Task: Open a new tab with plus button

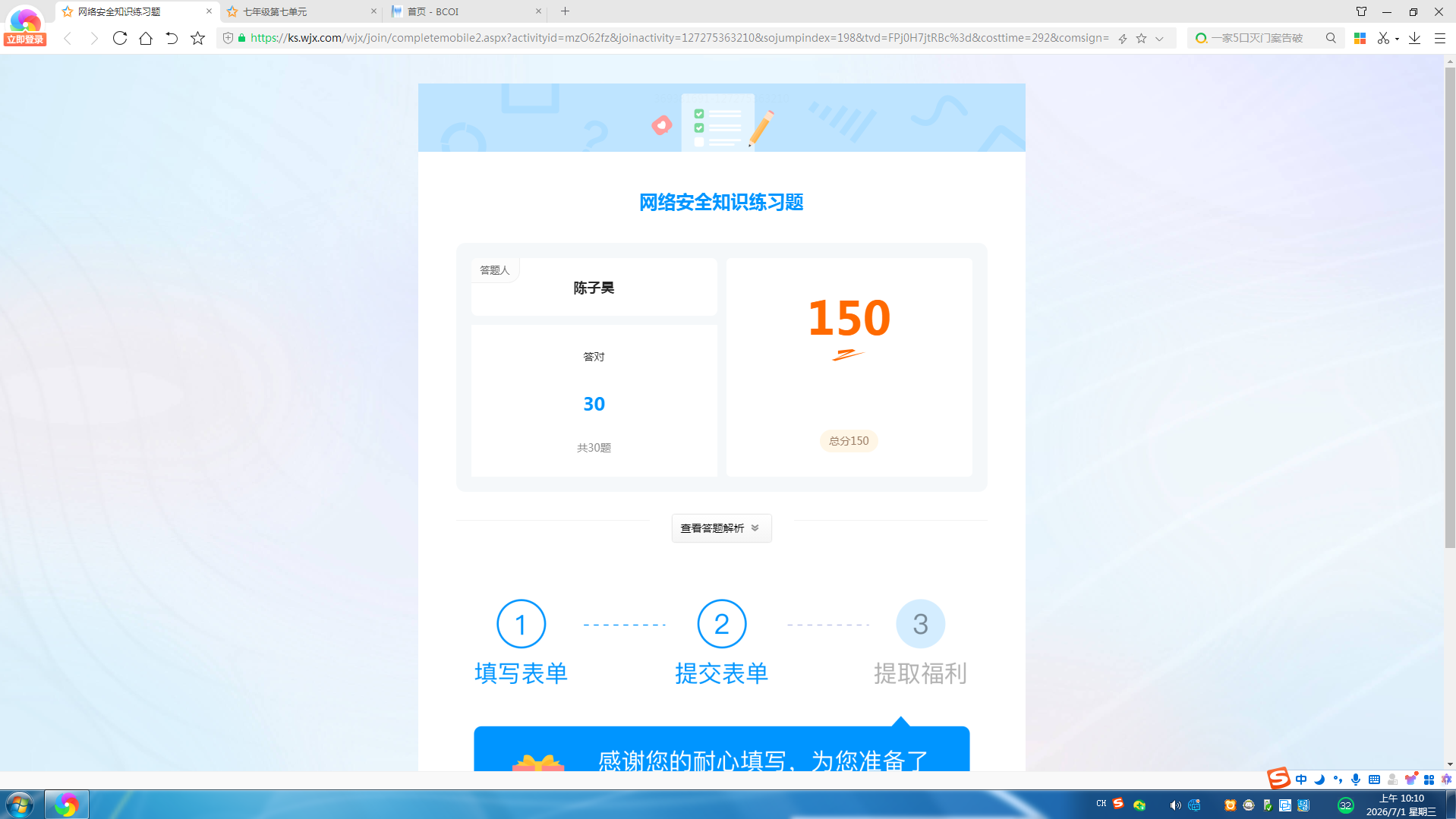Action: click(565, 11)
